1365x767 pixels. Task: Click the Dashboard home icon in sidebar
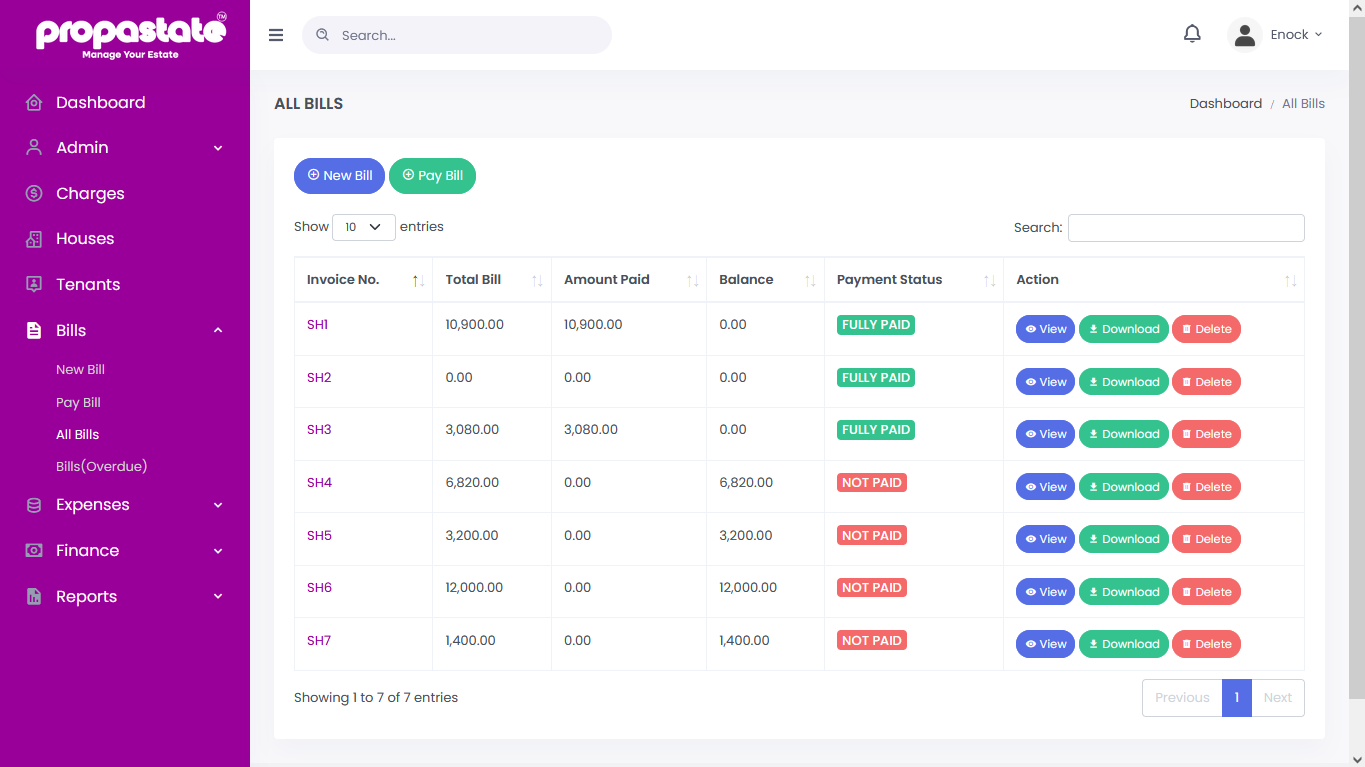34,103
